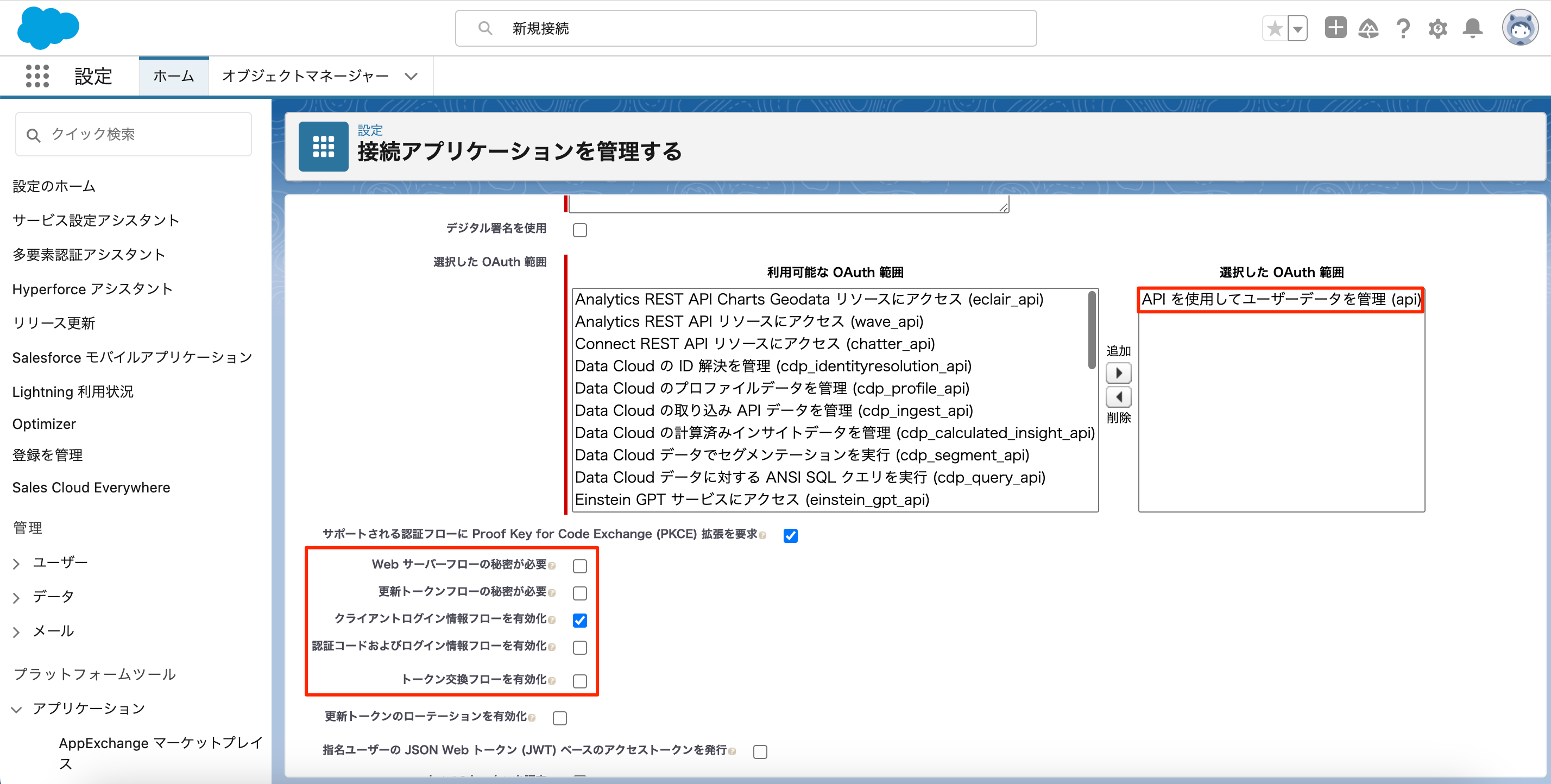The image size is (1551, 784).
Task: Open Sales Cloud Everywhere in sidebar
Action: tap(91, 488)
